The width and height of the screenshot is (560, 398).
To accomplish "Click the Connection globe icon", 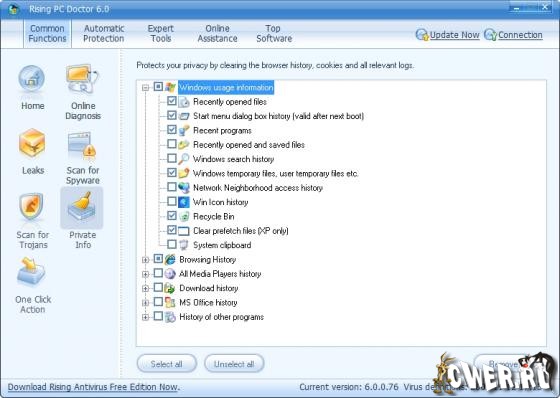I will (x=490, y=35).
